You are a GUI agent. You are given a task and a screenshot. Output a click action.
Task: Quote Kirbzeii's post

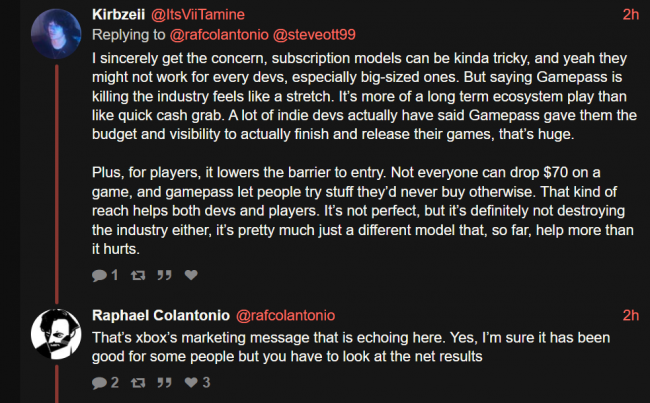pos(163,275)
